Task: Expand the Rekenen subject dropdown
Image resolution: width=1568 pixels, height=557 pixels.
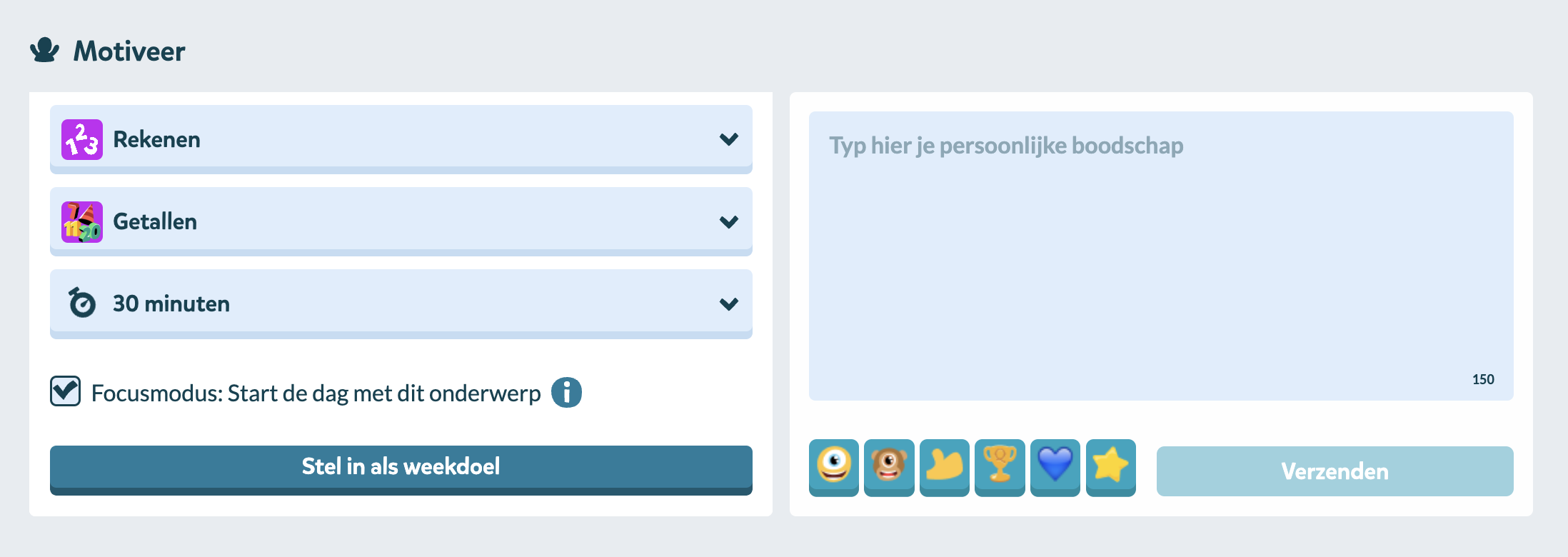Action: [728, 139]
